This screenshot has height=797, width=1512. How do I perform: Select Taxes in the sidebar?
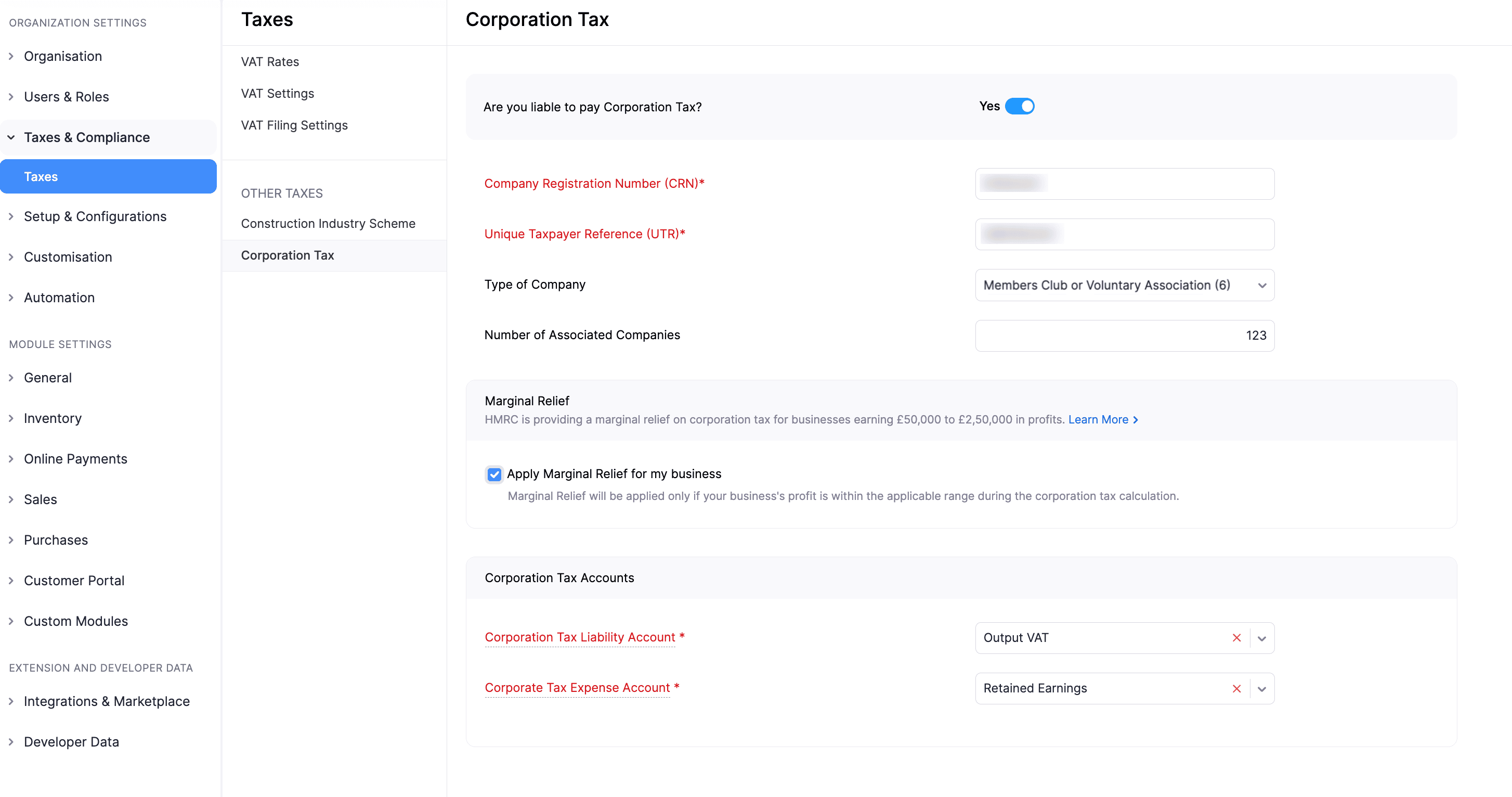pyautogui.click(x=41, y=176)
